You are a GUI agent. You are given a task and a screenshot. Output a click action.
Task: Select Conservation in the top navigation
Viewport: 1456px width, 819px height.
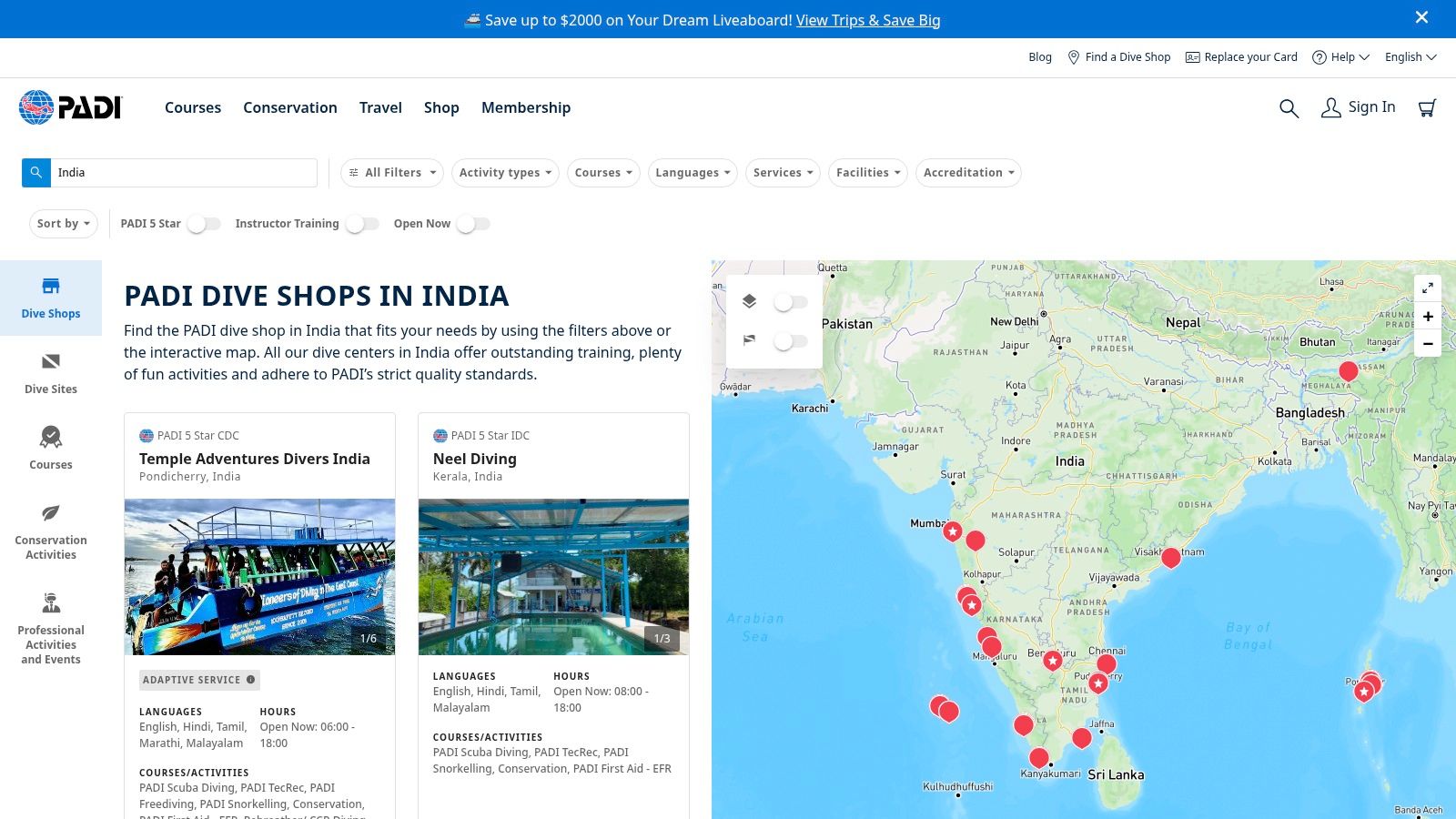[289, 107]
